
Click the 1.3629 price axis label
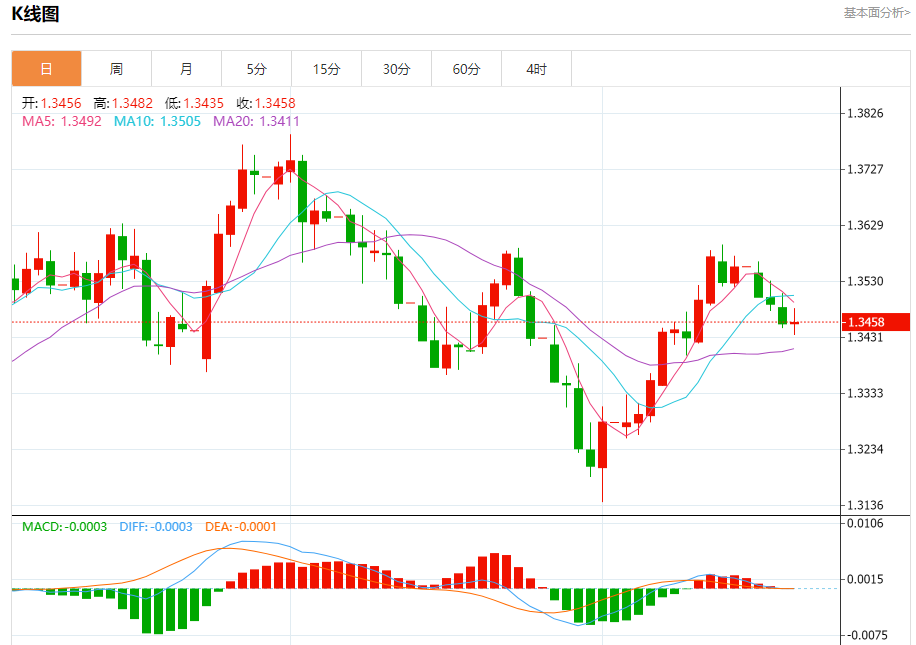tap(865, 226)
